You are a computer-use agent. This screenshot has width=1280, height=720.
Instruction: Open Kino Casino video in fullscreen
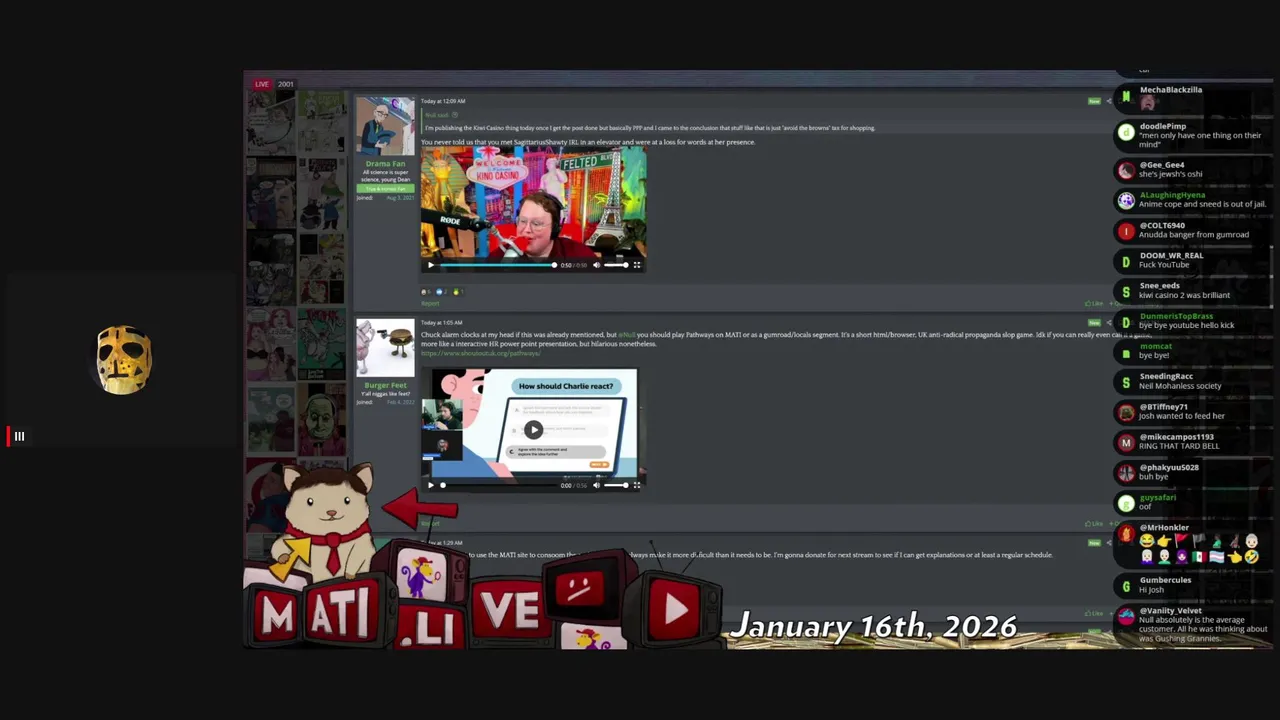(636, 265)
